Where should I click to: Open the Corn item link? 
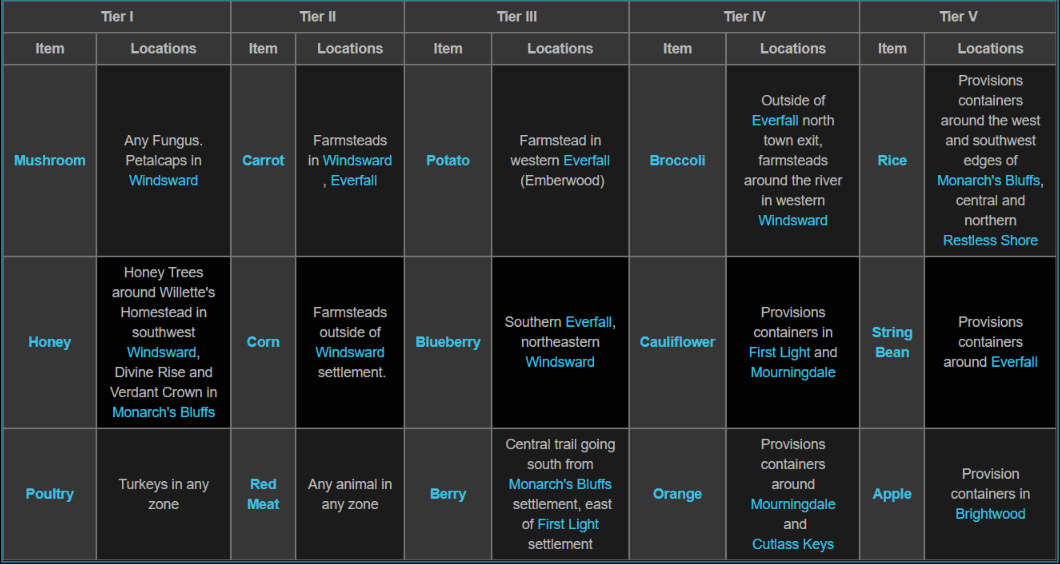tap(263, 342)
